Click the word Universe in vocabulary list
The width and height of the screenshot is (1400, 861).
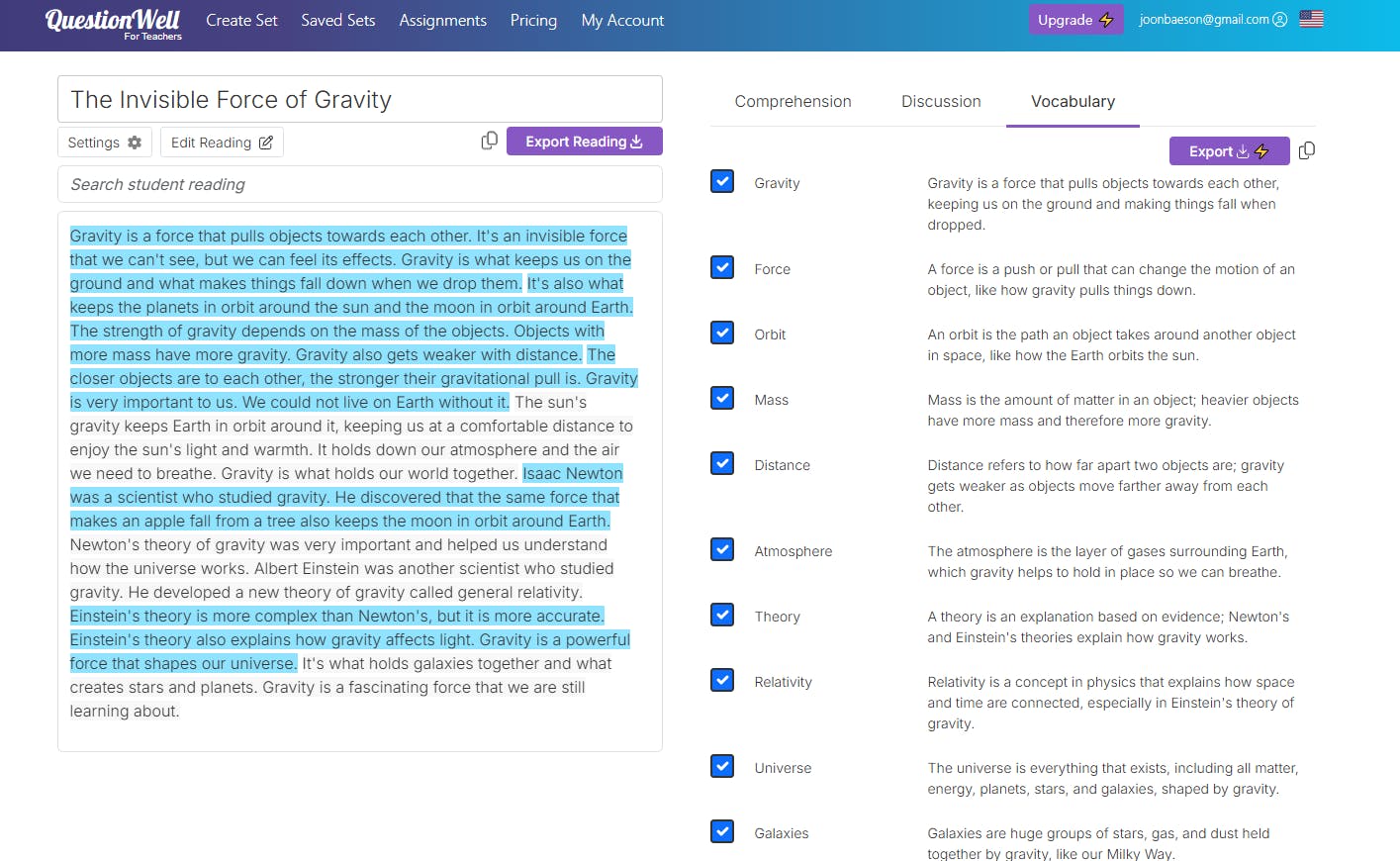coord(783,768)
